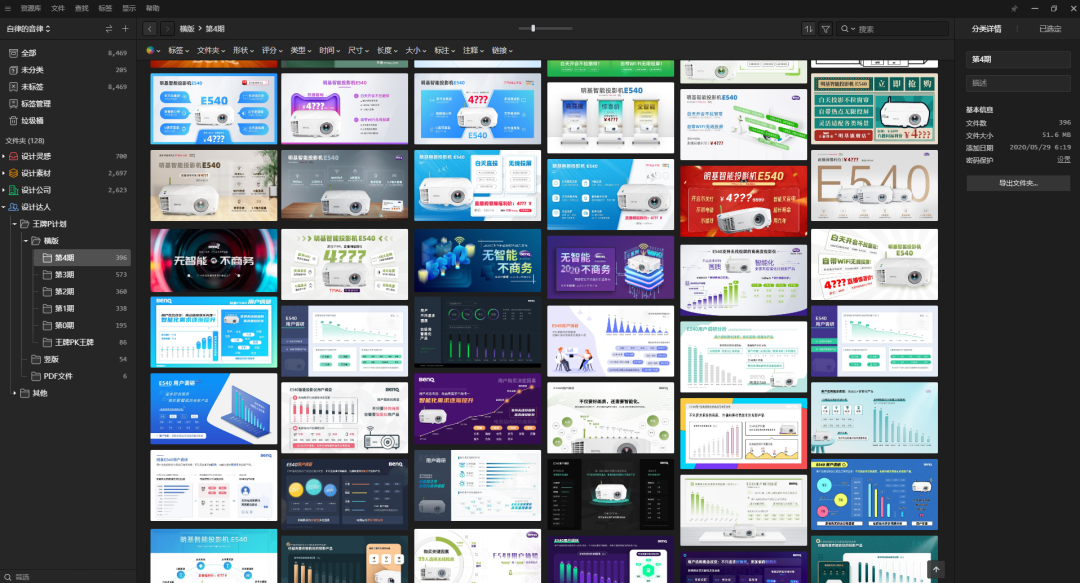Click the sidebar filter search icon
Viewport: 1080px width, 583px height.
click(x=8, y=577)
